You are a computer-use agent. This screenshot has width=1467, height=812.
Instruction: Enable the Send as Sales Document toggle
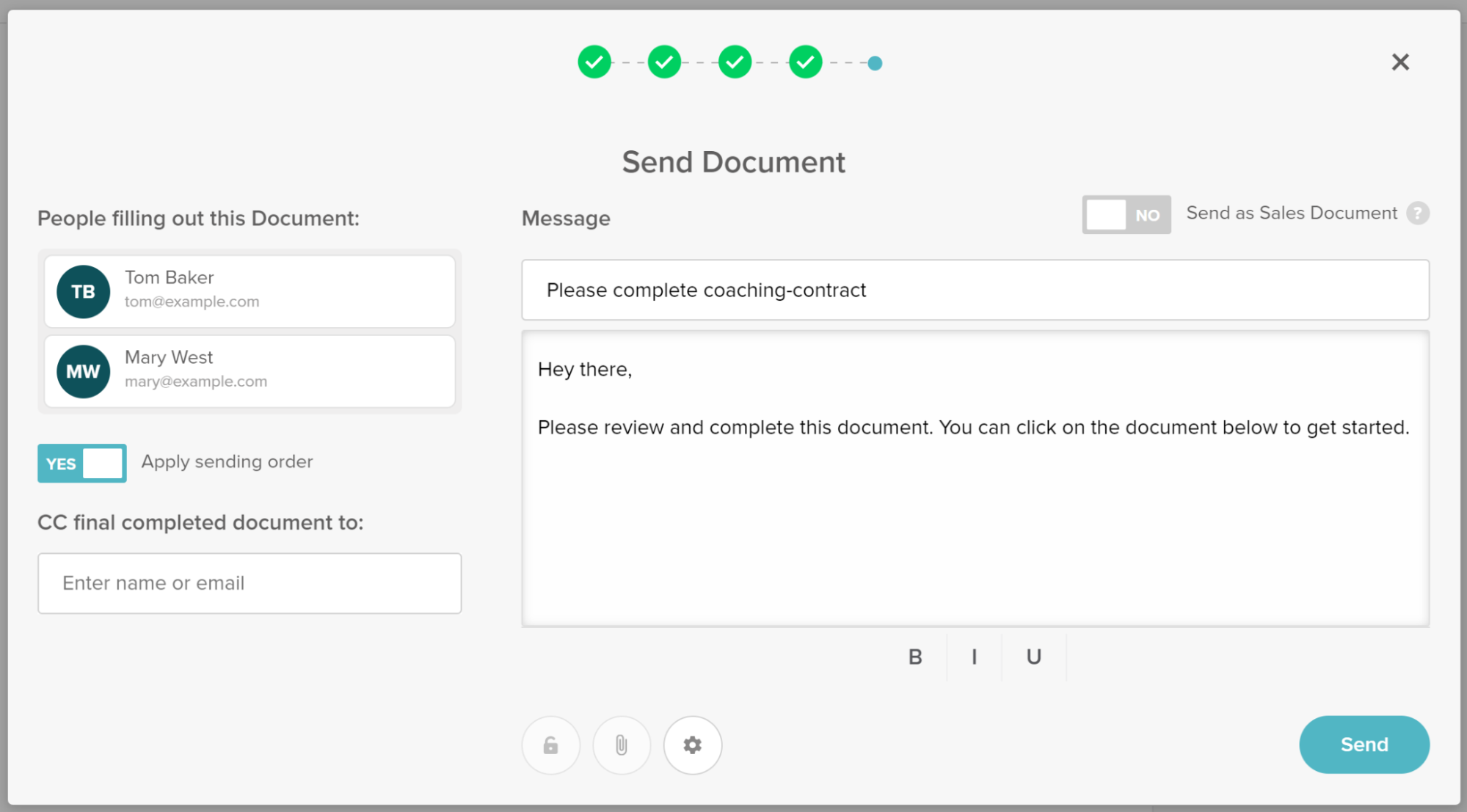coord(1126,214)
